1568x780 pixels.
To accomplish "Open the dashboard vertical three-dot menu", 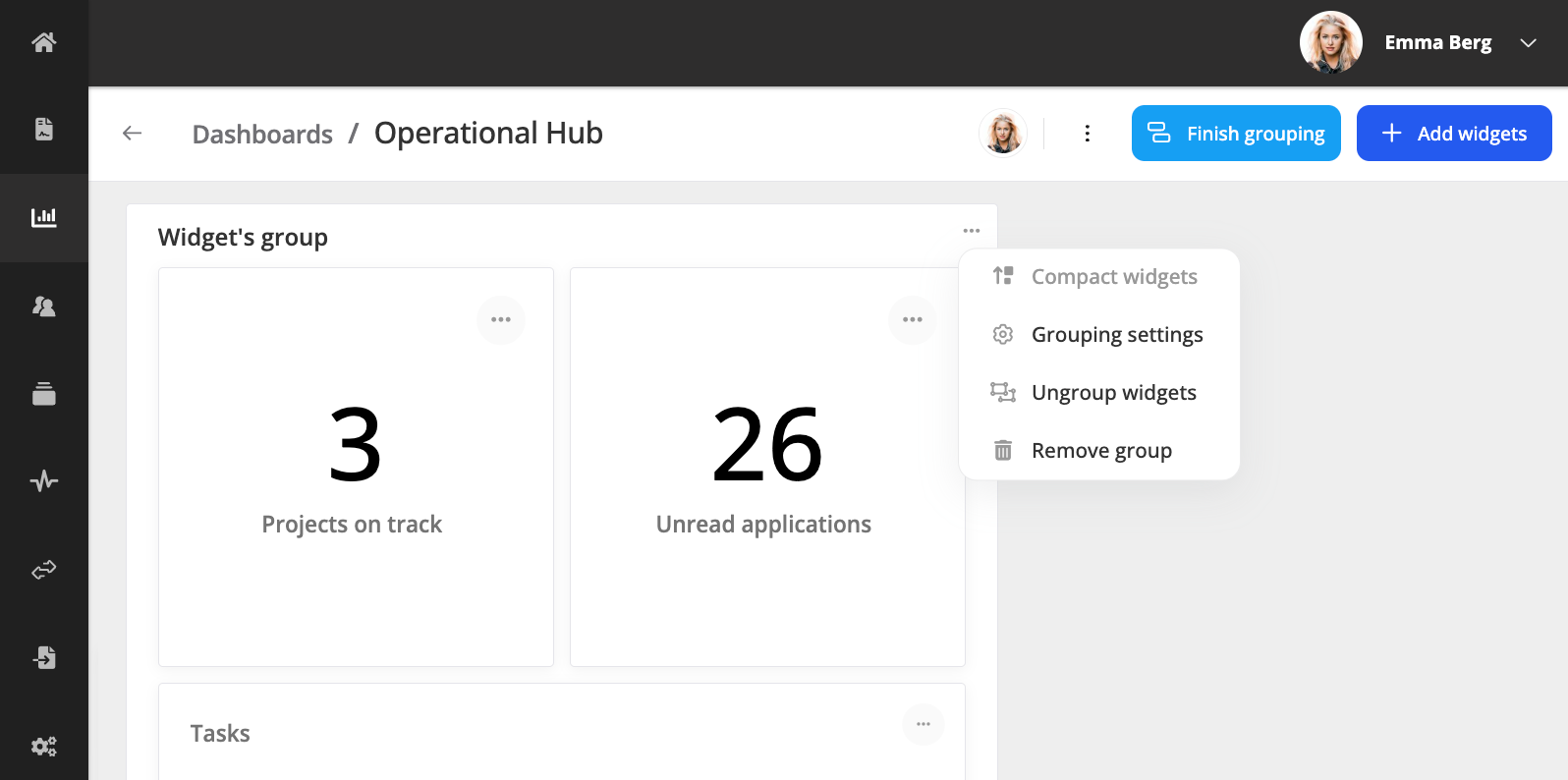I will [1087, 134].
